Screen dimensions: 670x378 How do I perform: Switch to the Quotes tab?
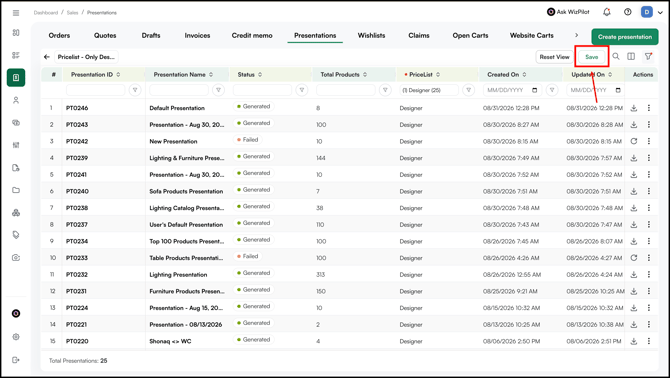(105, 35)
